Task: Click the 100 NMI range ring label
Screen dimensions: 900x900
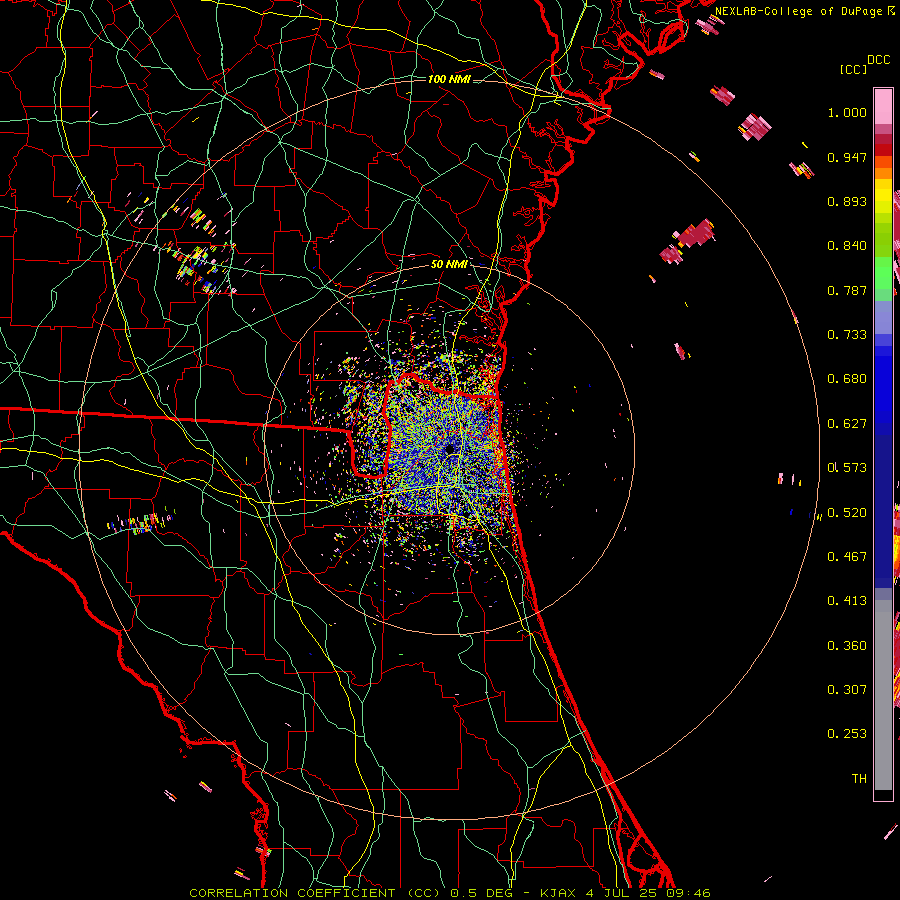Action: [449, 79]
